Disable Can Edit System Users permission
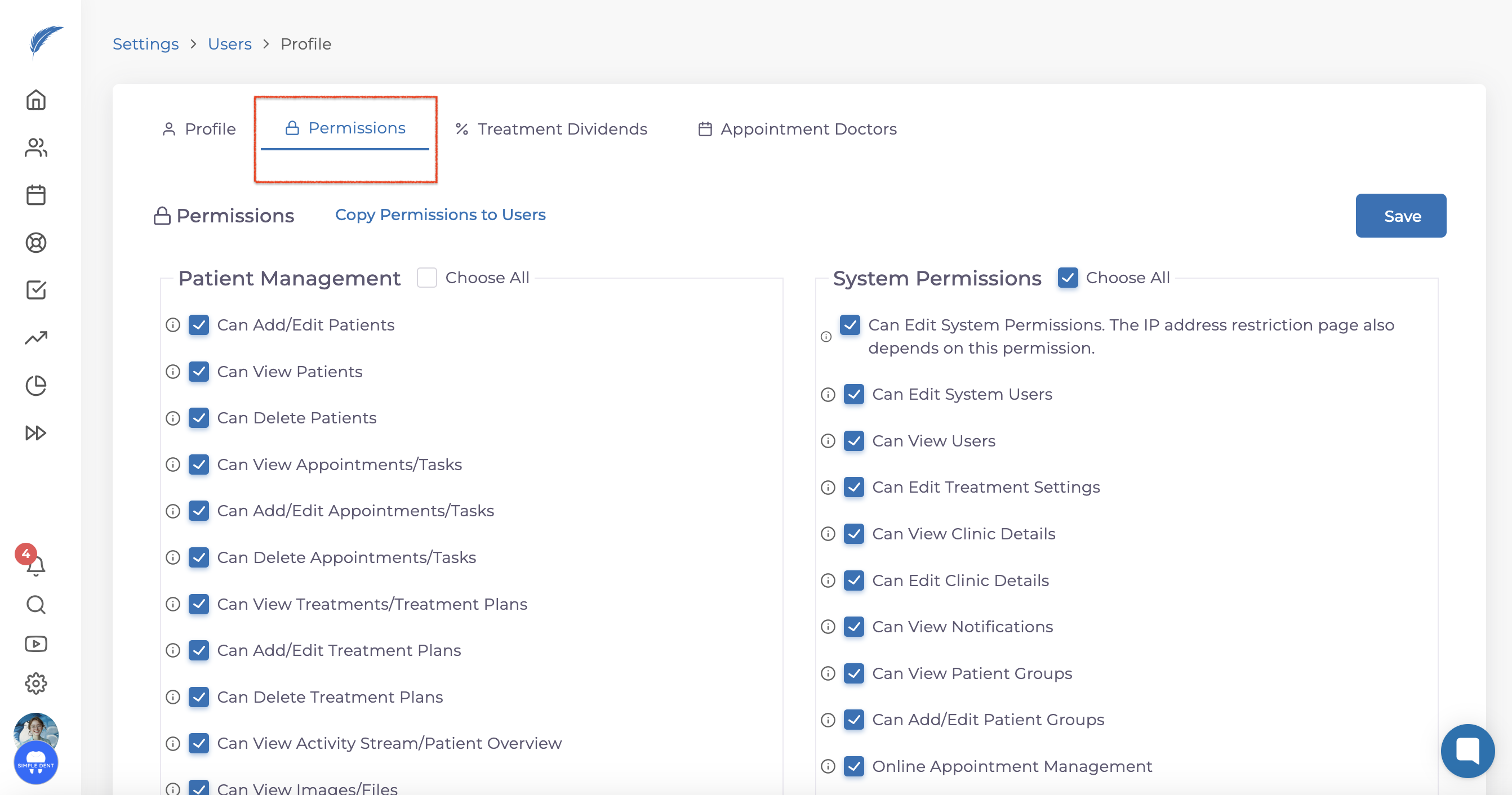 854,394
